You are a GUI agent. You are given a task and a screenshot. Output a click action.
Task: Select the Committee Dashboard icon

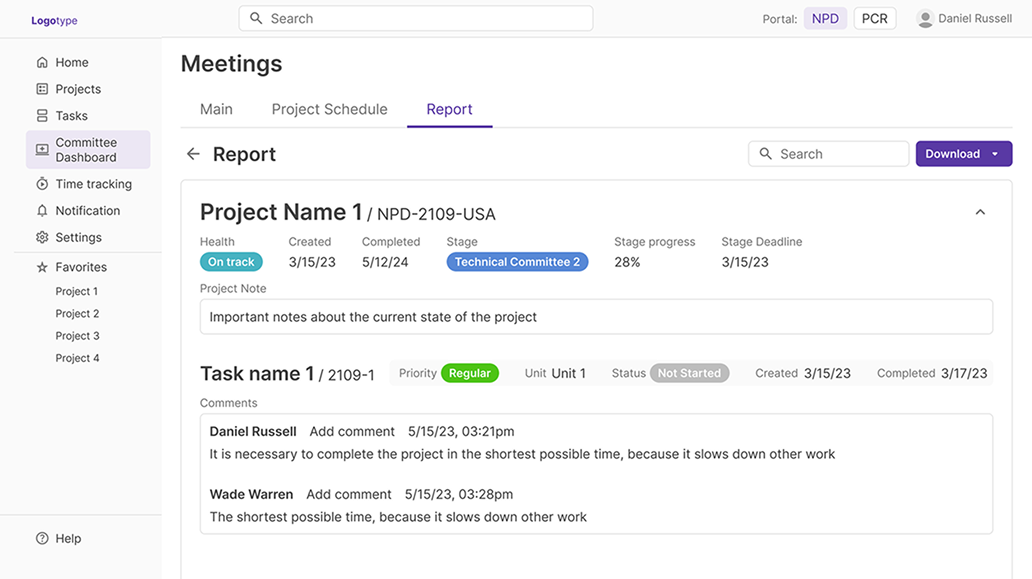42,150
